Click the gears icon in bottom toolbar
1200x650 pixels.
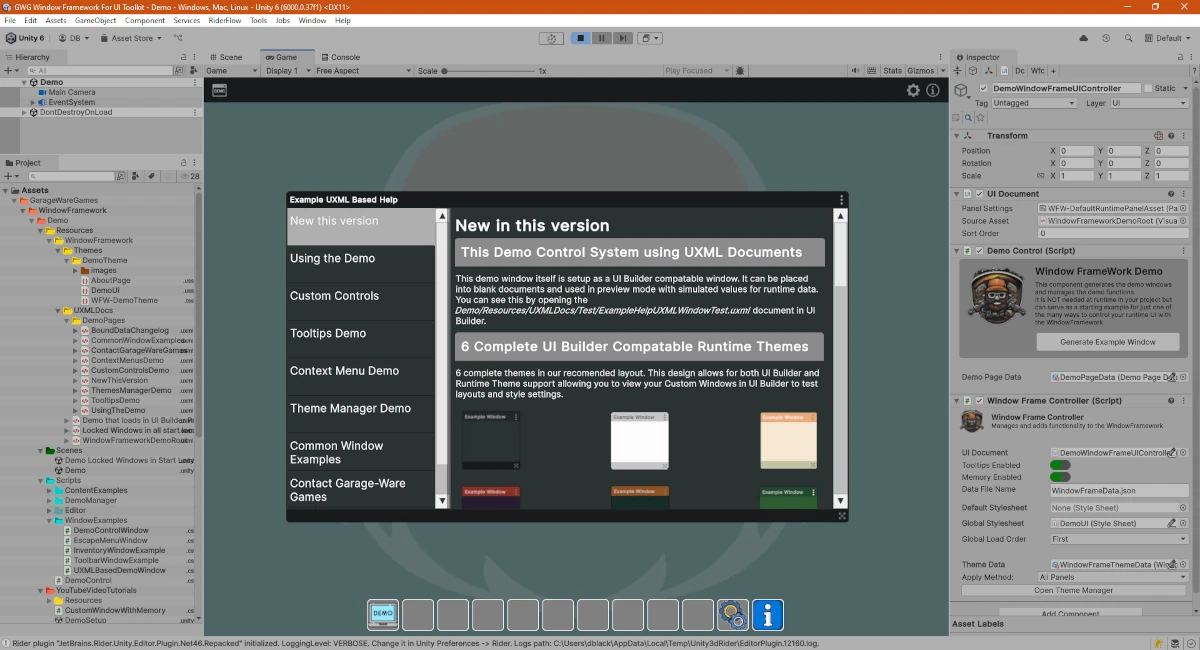(732, 615)
